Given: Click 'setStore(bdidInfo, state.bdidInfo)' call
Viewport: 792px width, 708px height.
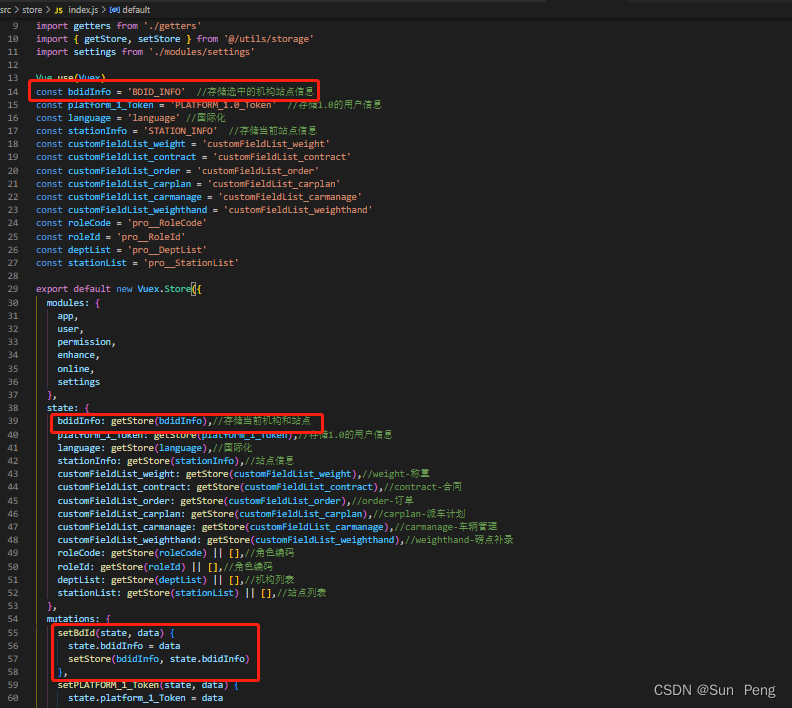Looking at the screenshot, I should [x=159, y=659].
